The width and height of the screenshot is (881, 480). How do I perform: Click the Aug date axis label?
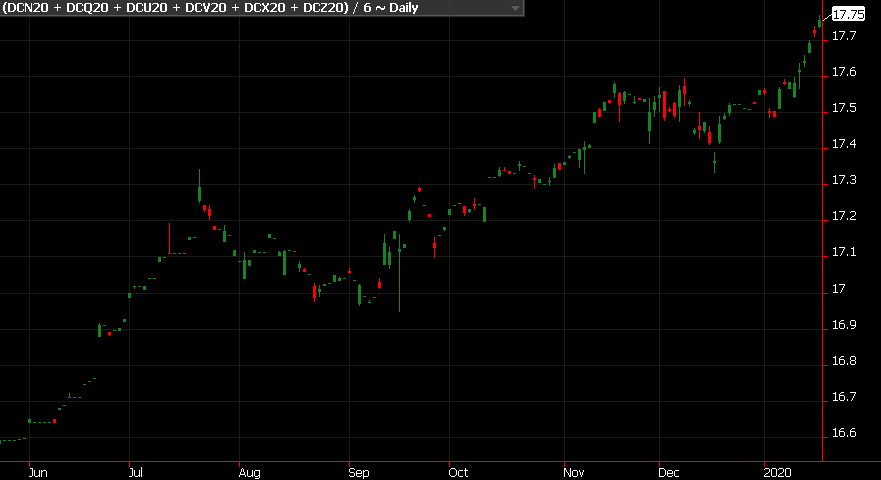(249, 473)
